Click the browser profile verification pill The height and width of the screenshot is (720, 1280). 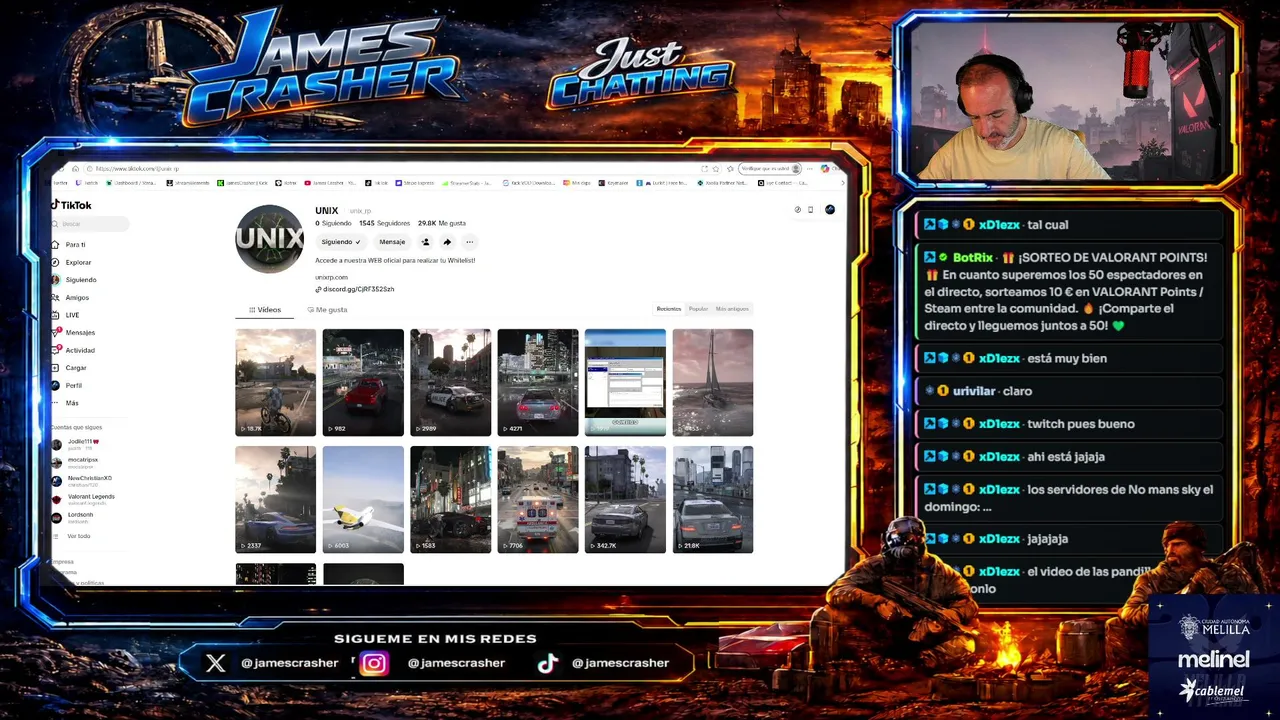pos(770,168)
